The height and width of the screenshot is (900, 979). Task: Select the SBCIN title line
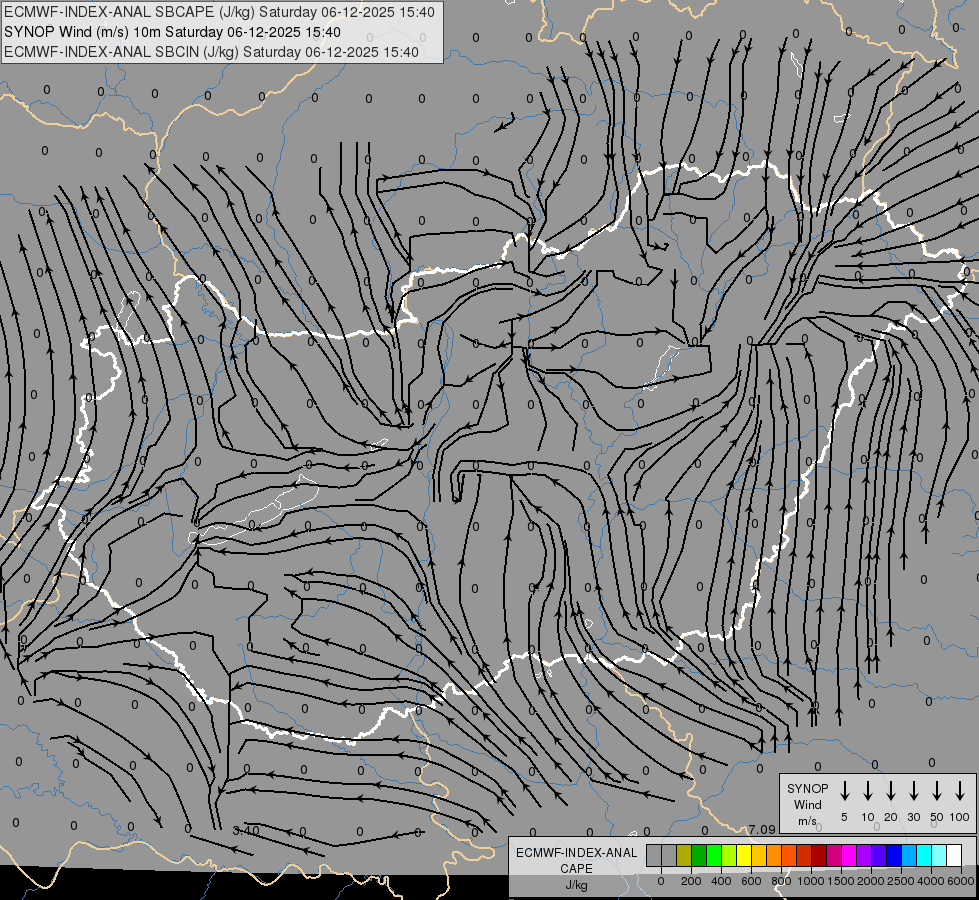(x=211, y=52)
